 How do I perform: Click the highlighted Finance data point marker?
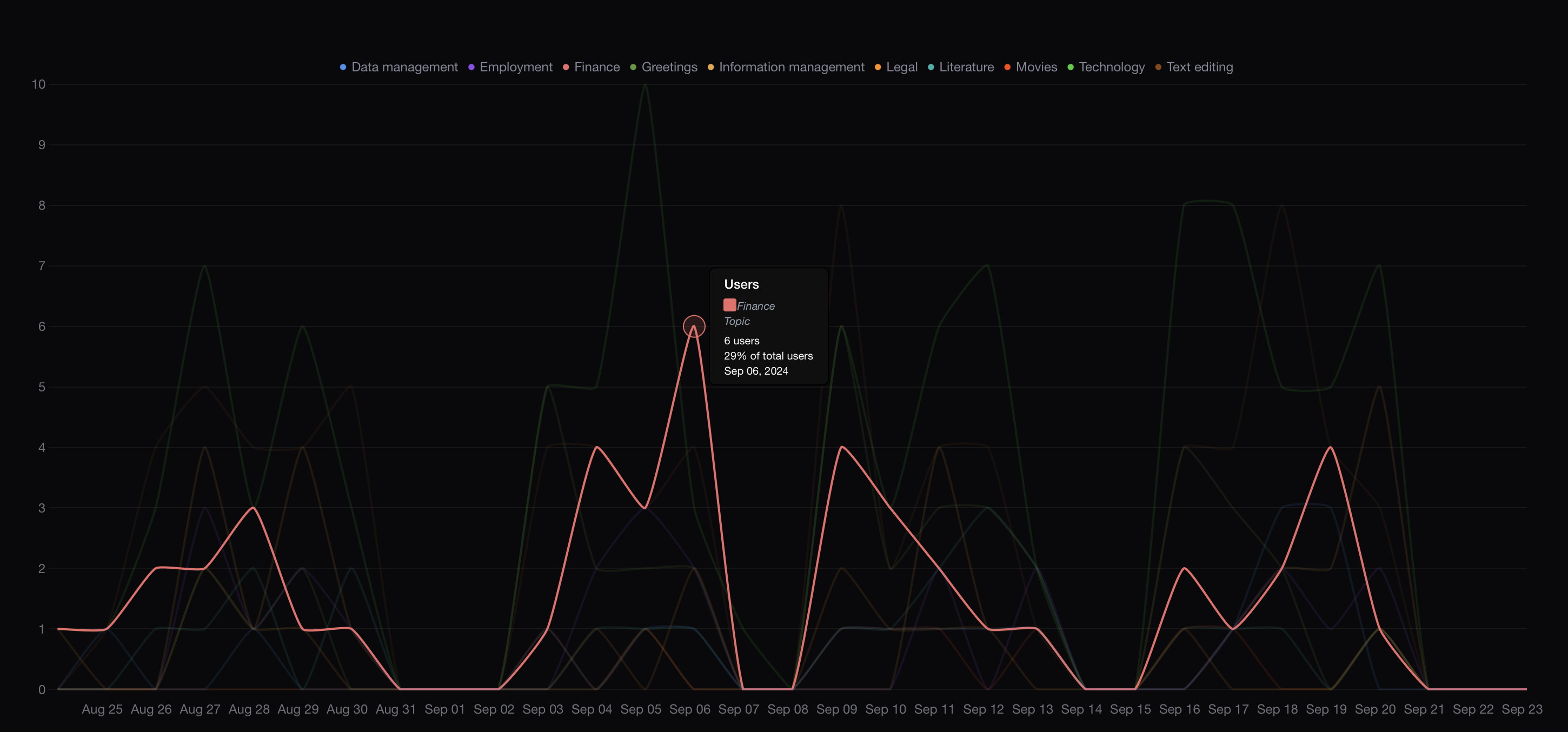(x=694, y=326)
